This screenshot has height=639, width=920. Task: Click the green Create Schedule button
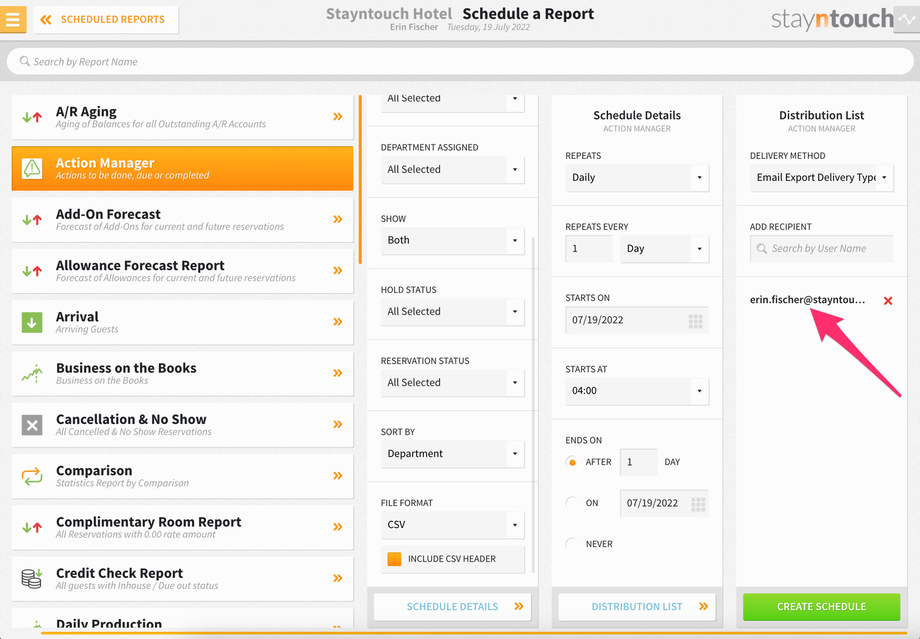point(821,607)
